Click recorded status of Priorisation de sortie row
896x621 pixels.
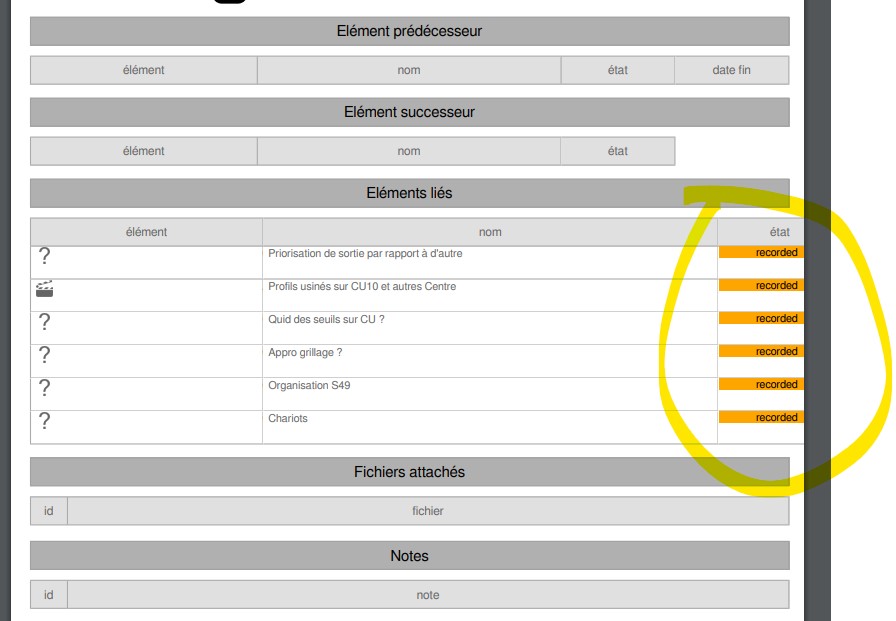point(761,253)
